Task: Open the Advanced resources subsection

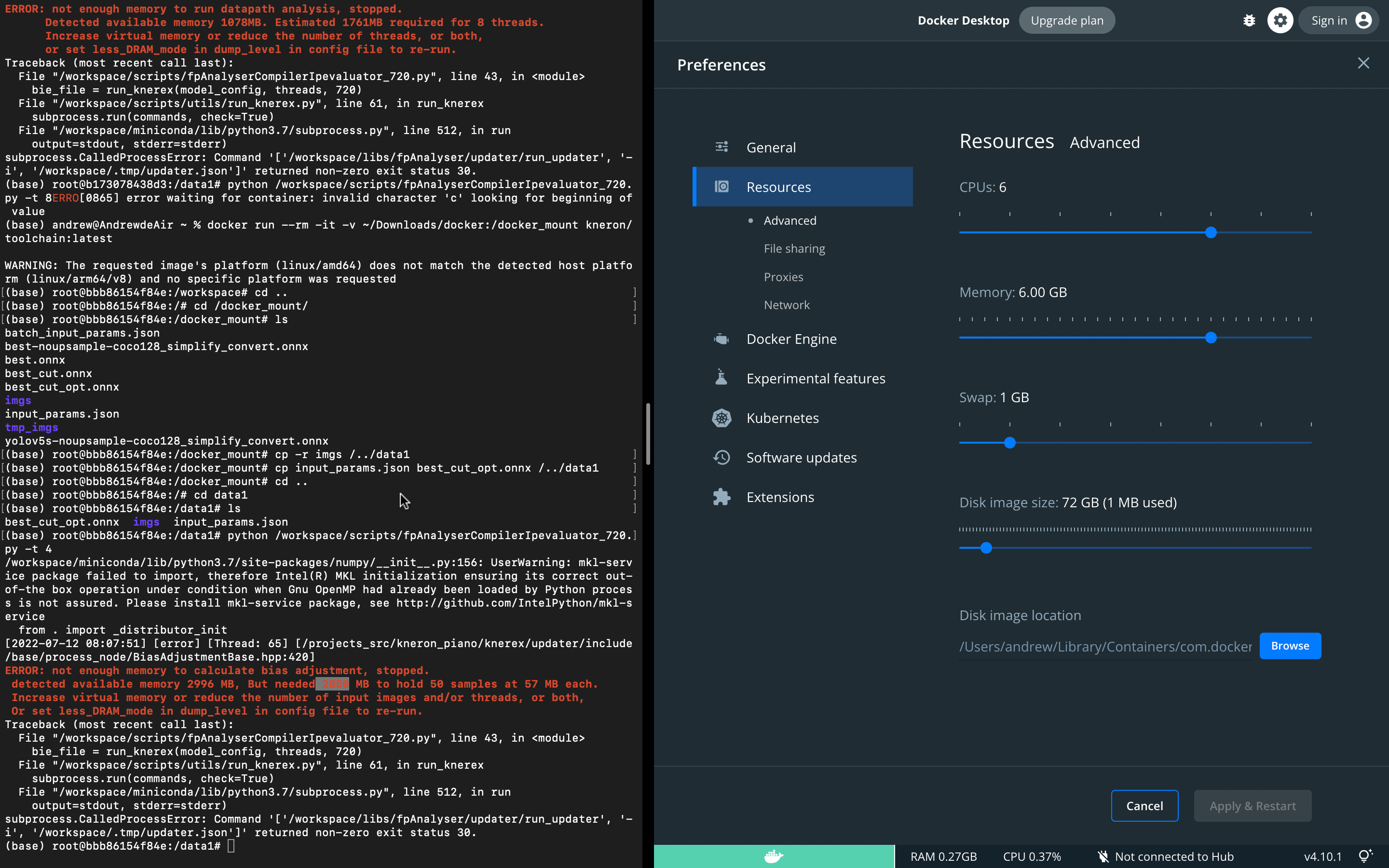Action: point(790,220)
